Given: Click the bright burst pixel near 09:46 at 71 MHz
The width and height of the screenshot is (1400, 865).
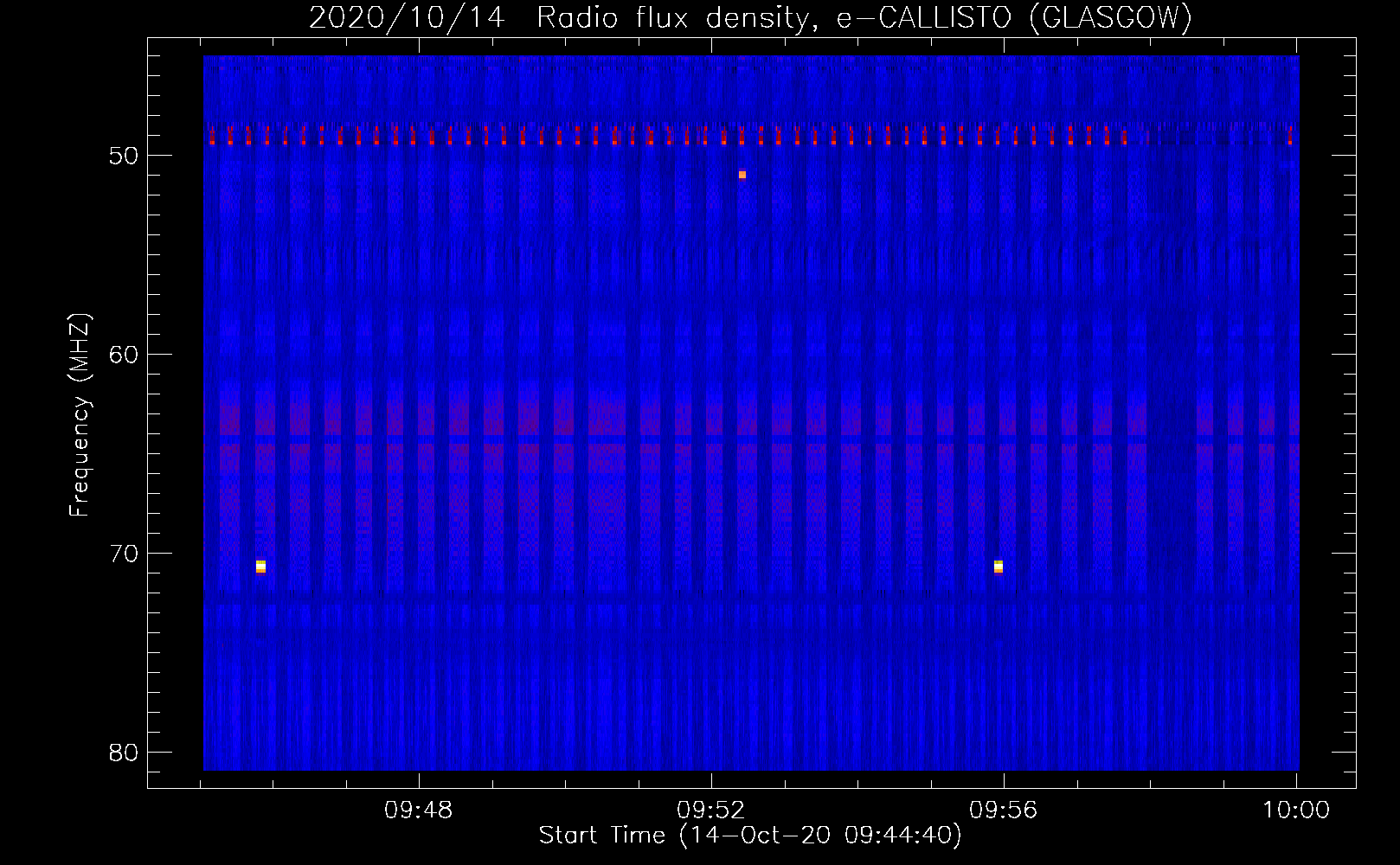Looking at the screenshot, I should pos(260,567).
